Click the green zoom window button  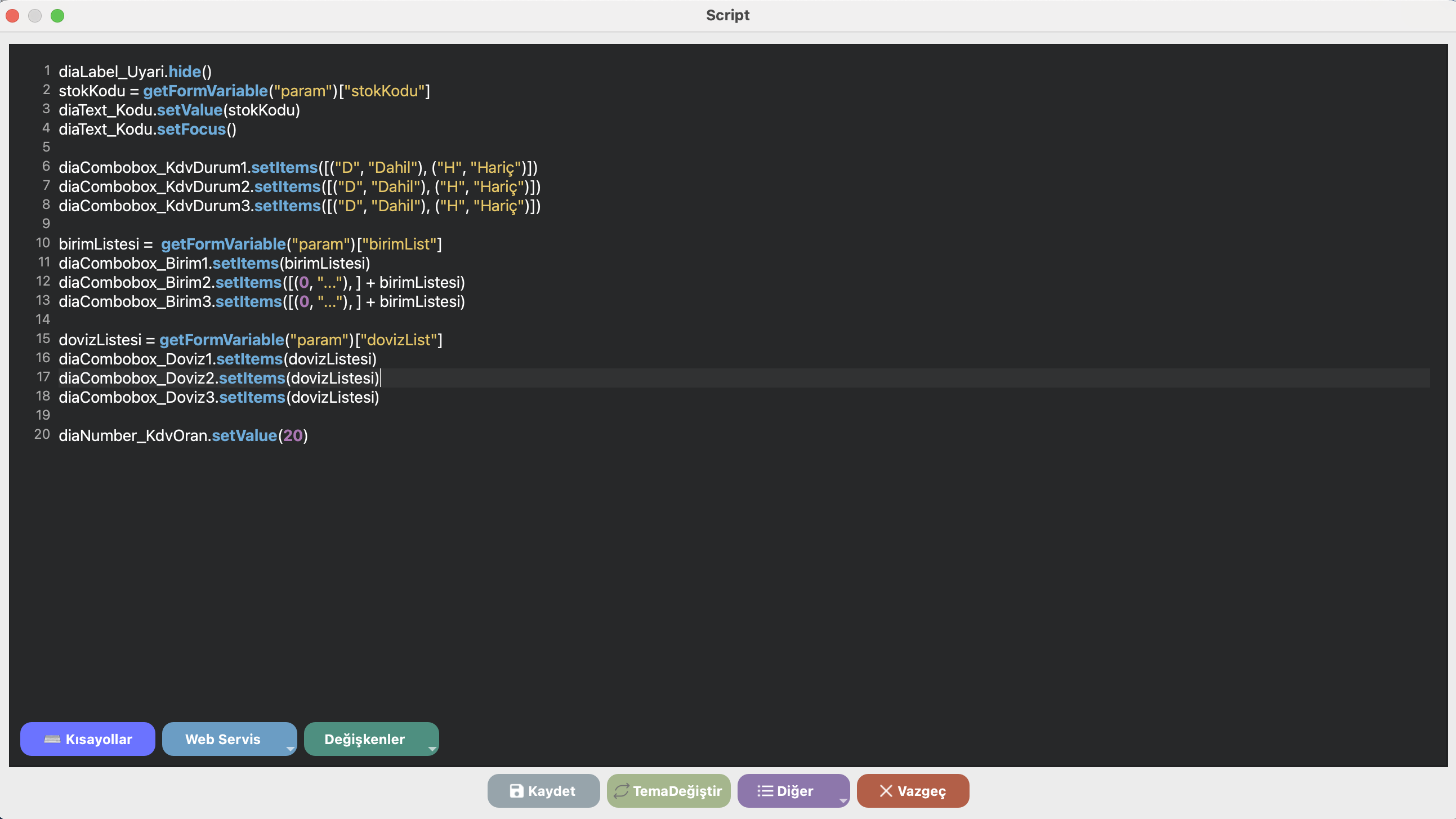(57, 16)
